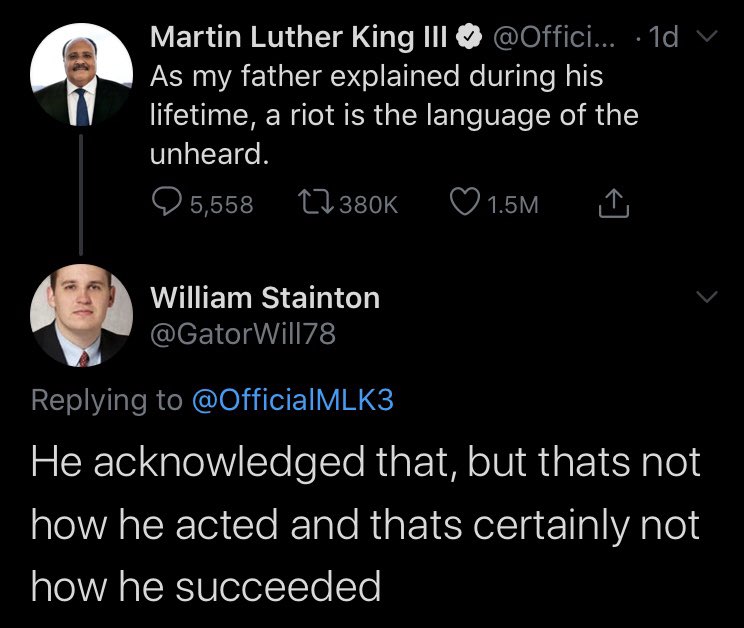744x628 pixels.
Task: View the 1.5M likes count
Action: click(x=513, y=204)
